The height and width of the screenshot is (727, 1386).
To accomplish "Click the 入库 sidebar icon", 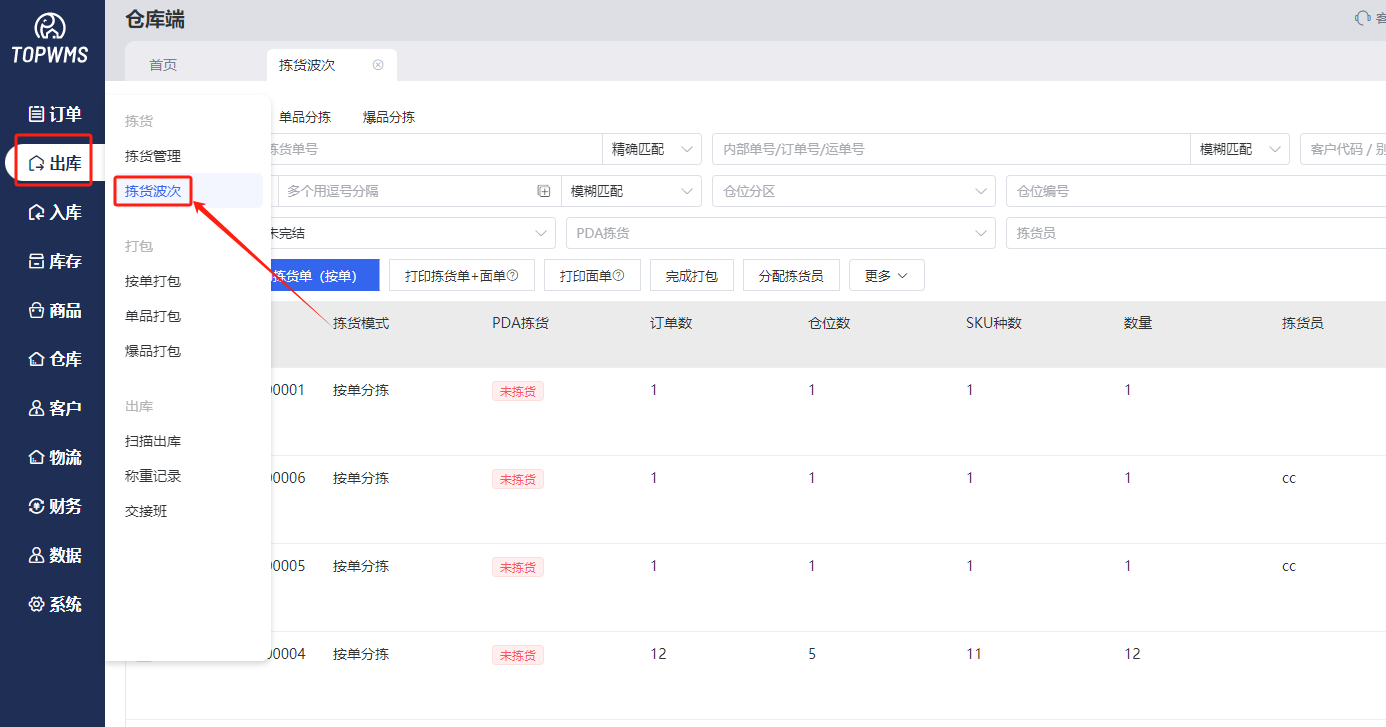I will (x=36, y=212).
